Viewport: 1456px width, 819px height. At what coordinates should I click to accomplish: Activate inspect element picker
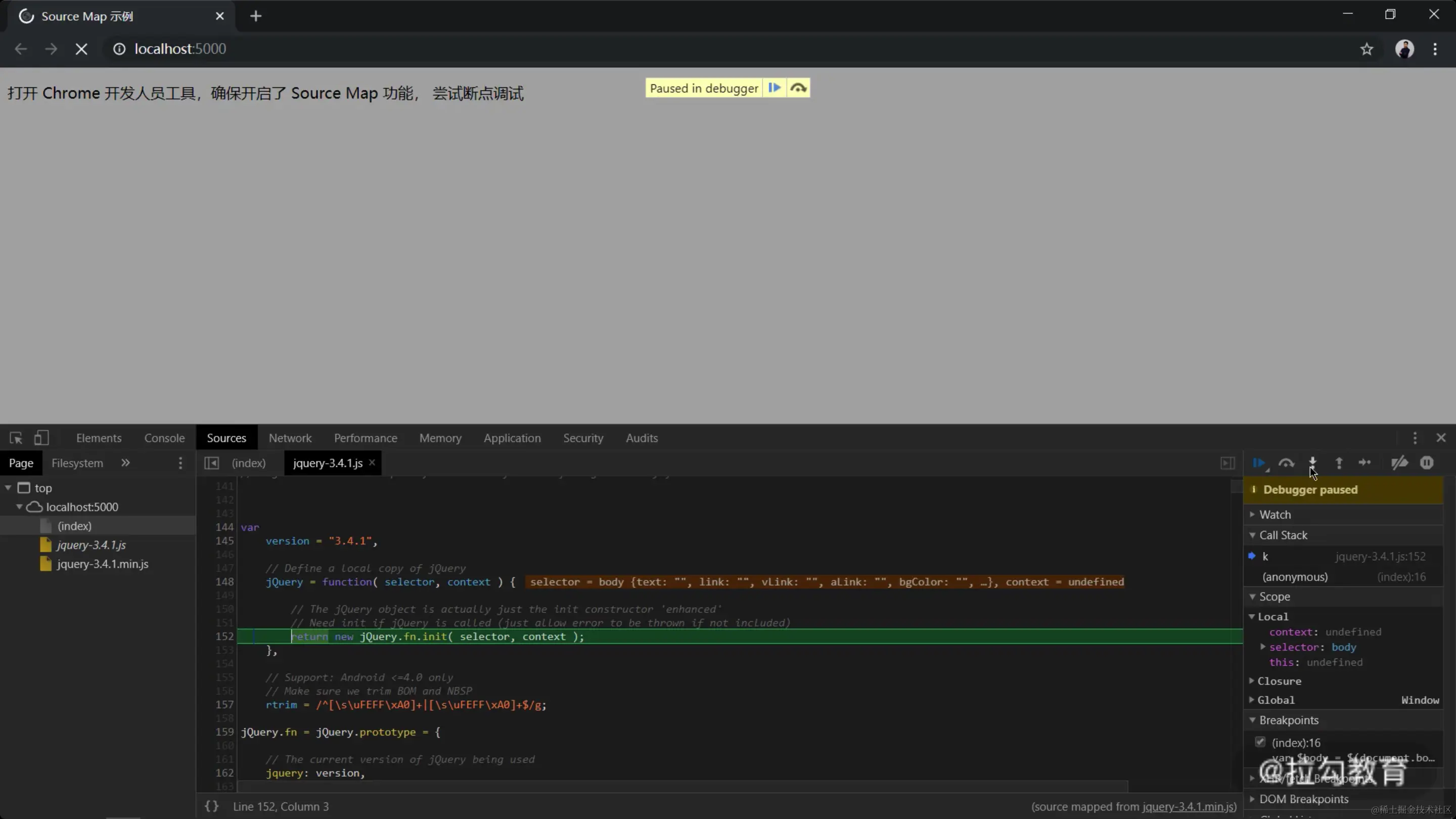click(16, 438)
